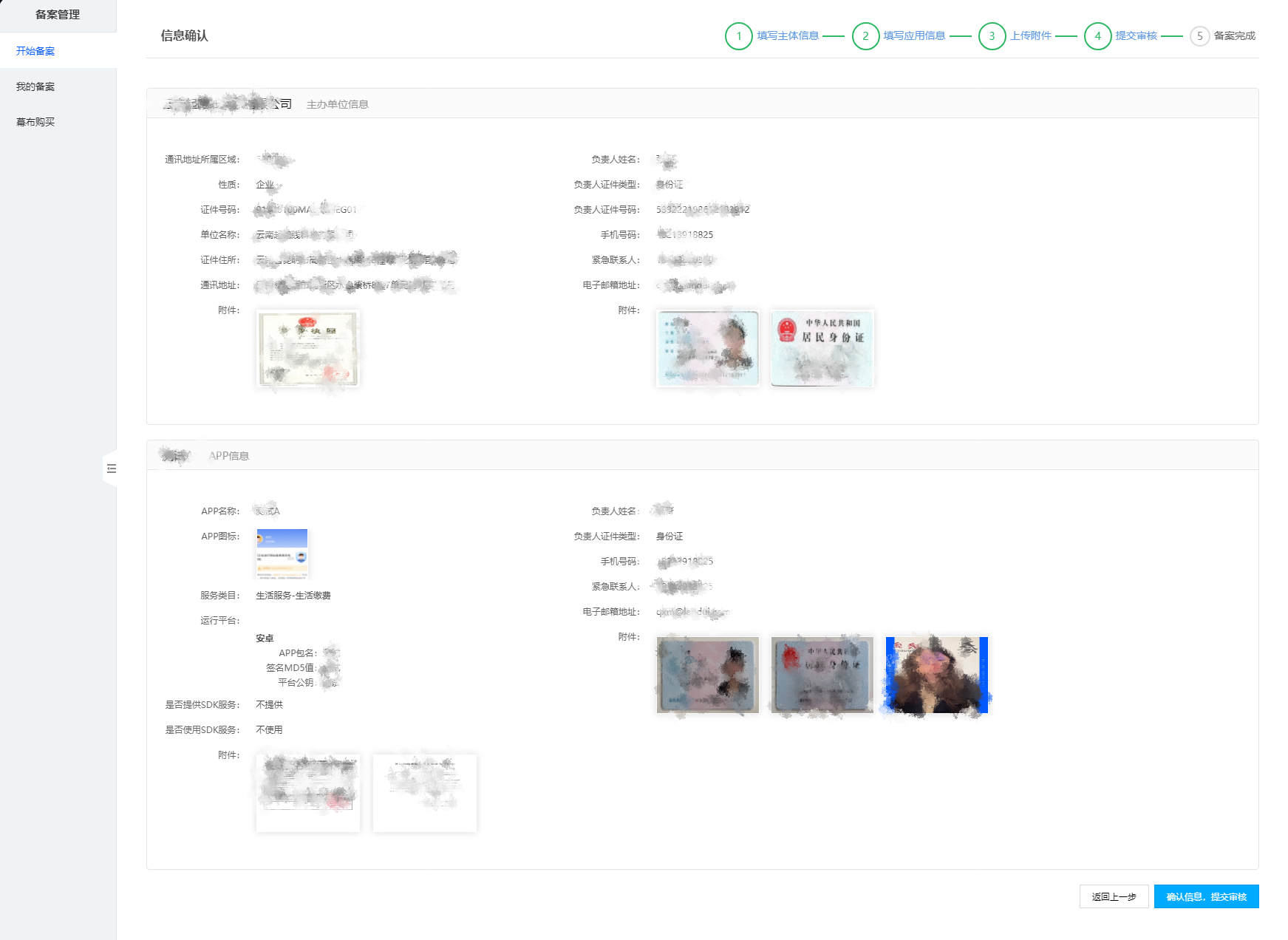
Task: Open the APP图标 image preview
Action: click(282, 554)
